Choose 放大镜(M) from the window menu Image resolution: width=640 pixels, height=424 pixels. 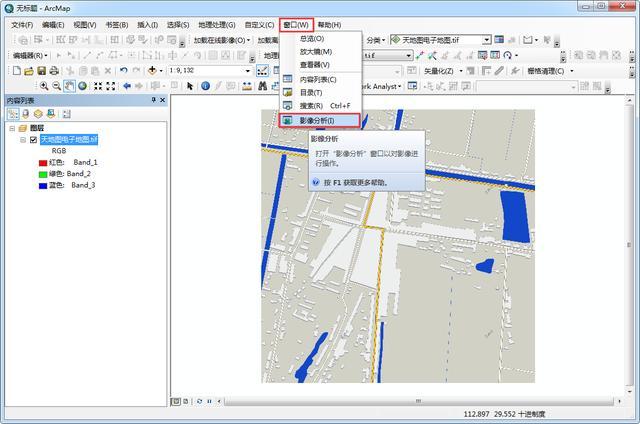(320, 52)
